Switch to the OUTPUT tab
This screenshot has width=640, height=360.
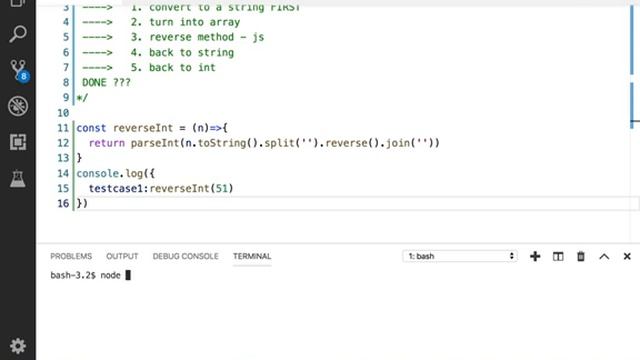tap(122, 256)
